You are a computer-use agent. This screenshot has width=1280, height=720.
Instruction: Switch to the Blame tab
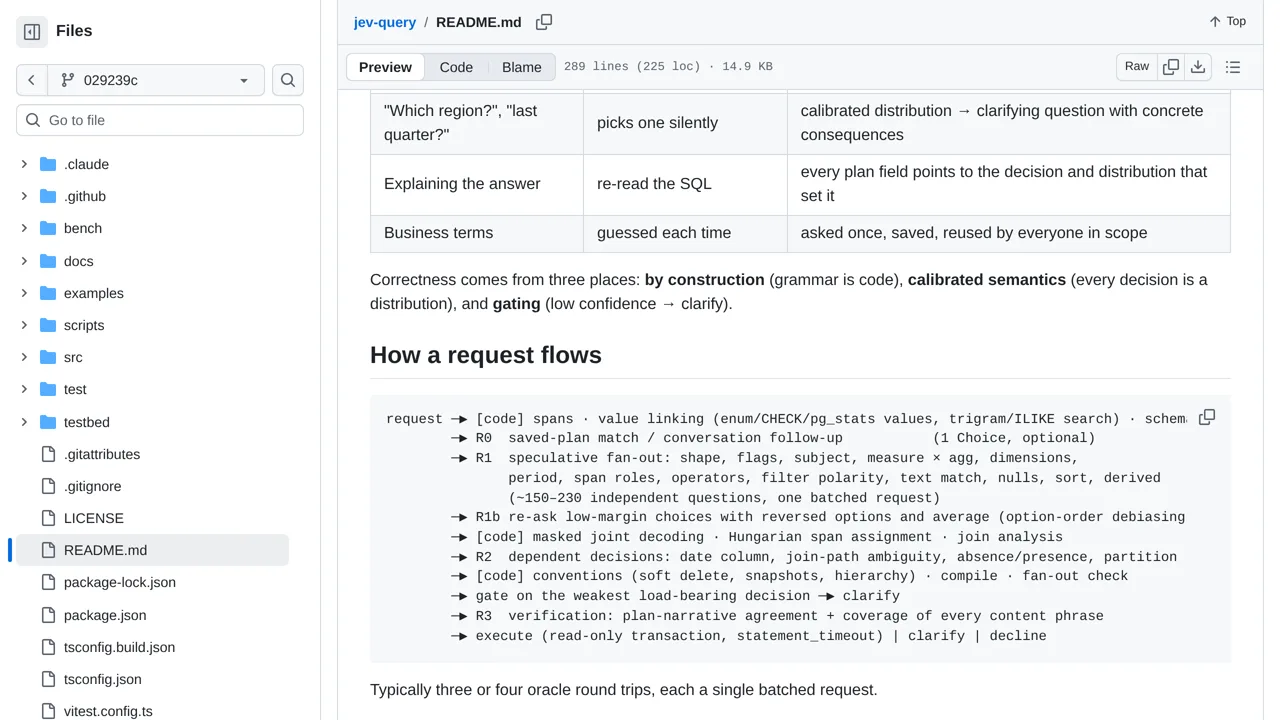[x=522, y=67]
